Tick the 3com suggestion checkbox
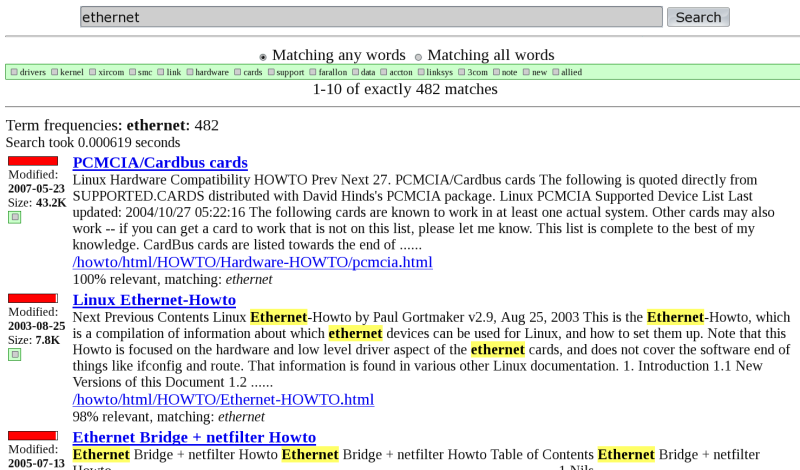This screenshot has height=470, width=800. tap(462, 72)
